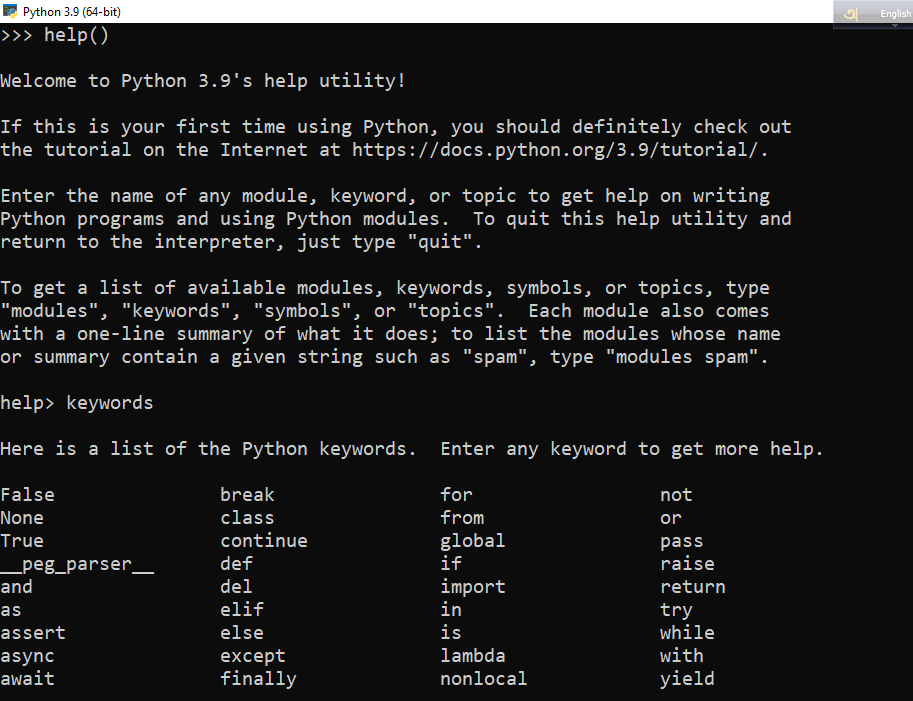Click the Python icon in the title bar
The height and width of the screenshot is (701, 913).
click(10, 11)
